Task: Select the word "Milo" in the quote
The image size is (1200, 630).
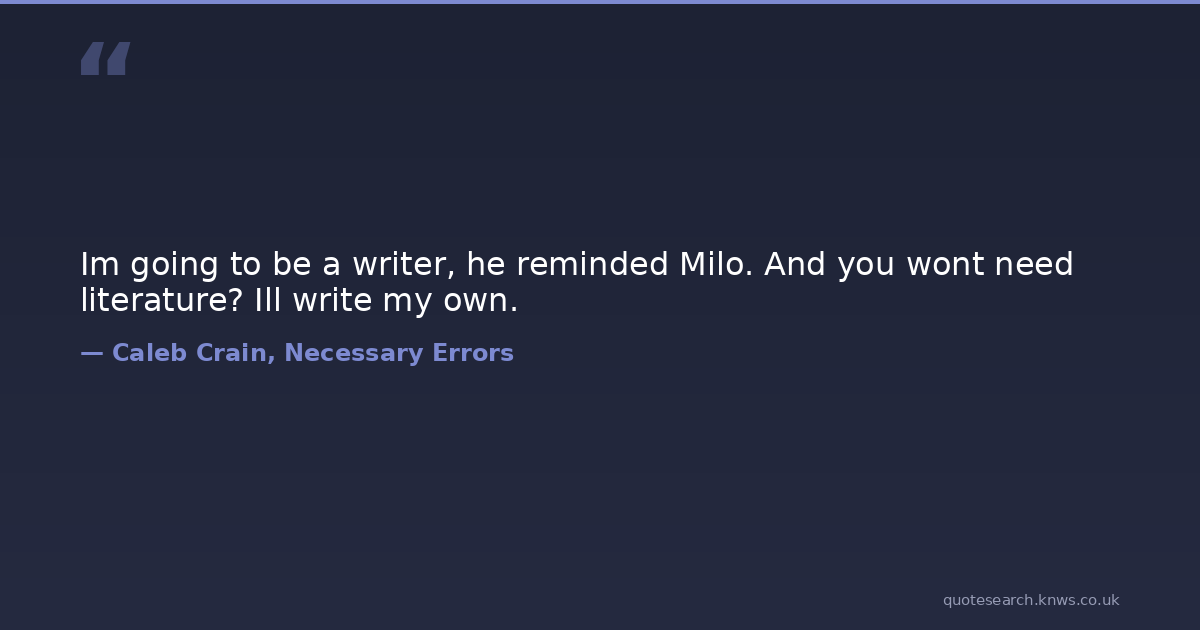Action: click(x=717, y=265)
